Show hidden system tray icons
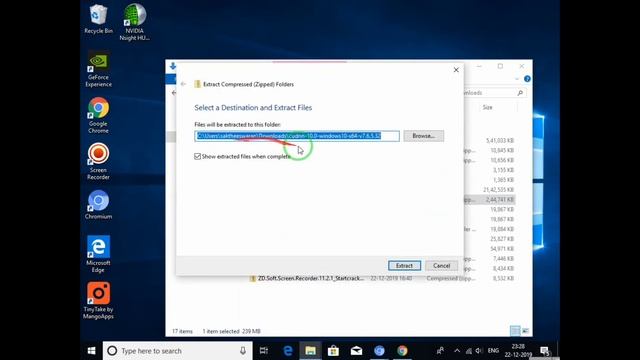This screenshot has width=640, height=360. [457, 351]
